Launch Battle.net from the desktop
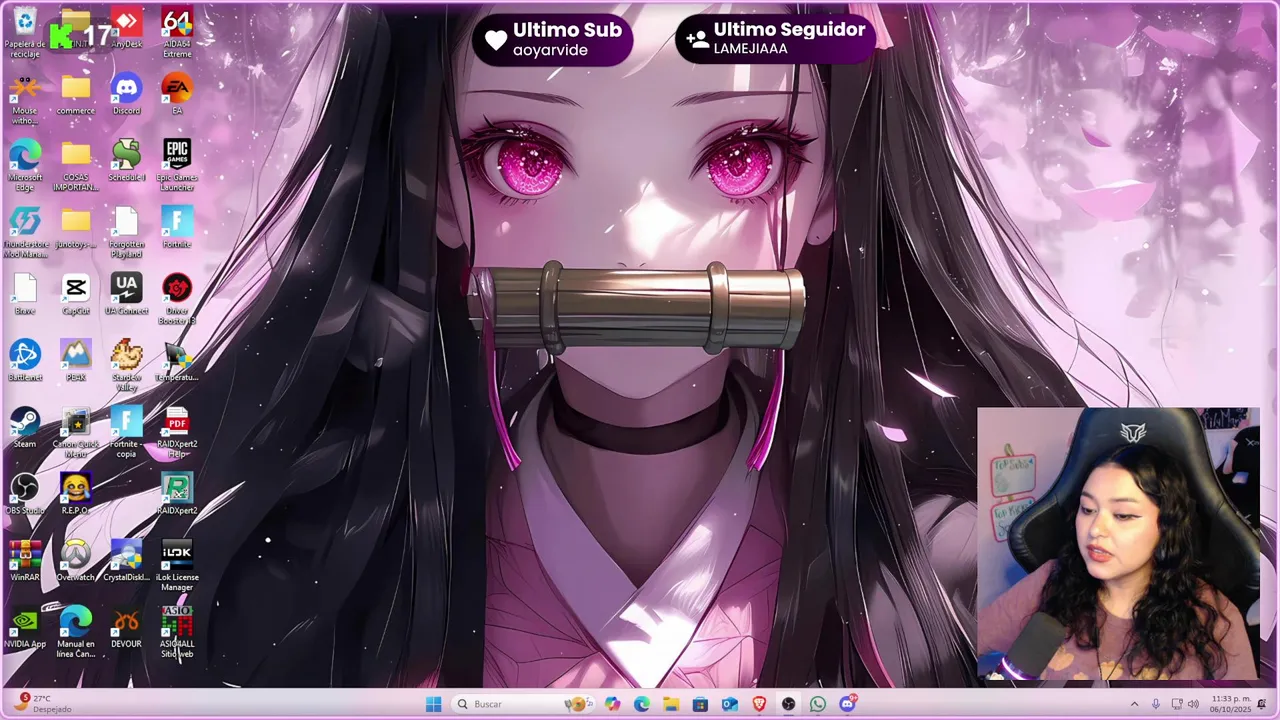The width and height of the screenshot is (1280, 720). [x=25, y=361]
